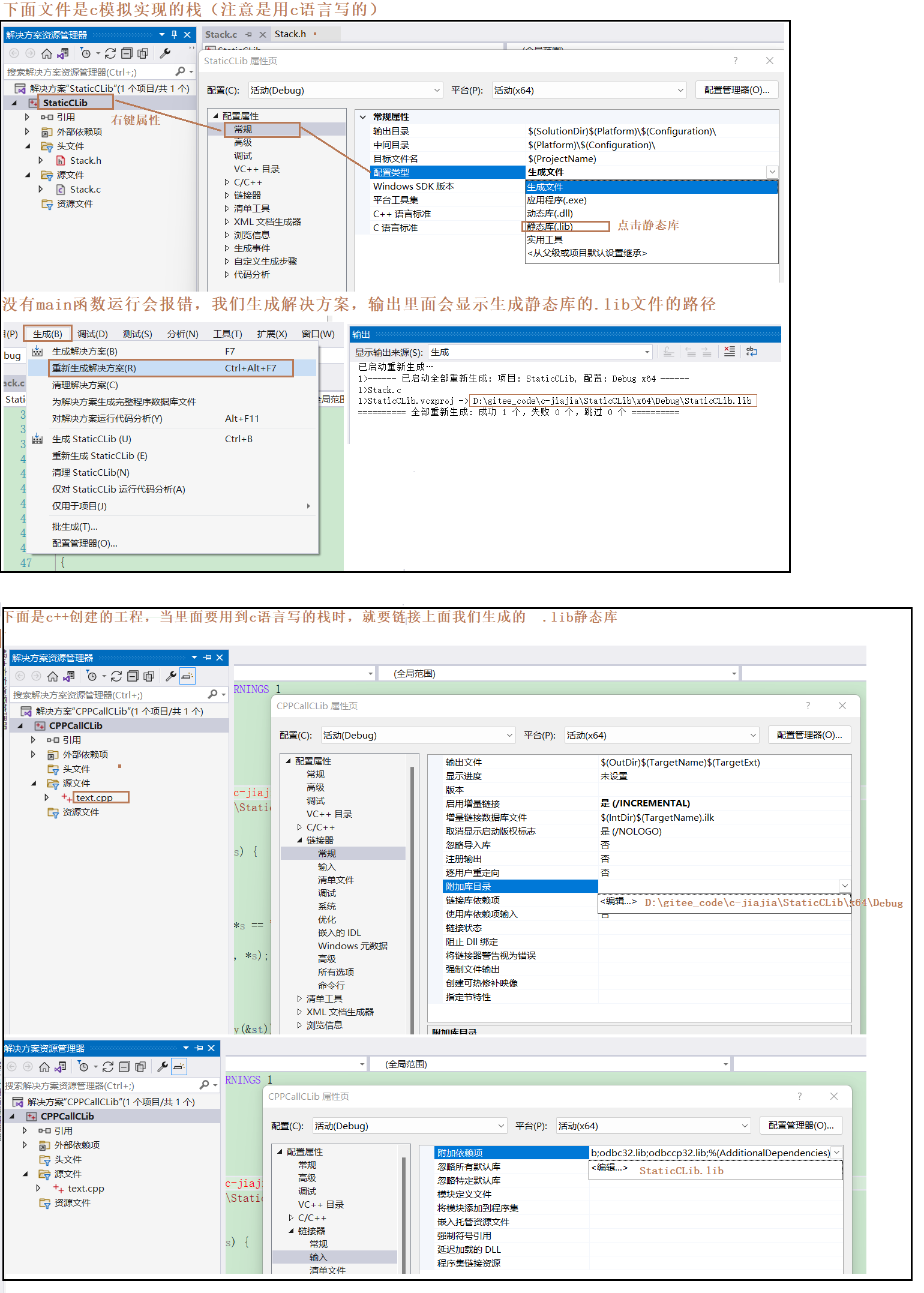This screenshot has width=924, height=1293.
Task: Expand 代码分析 in StaticCLib property tree
Action: (227, 274)
